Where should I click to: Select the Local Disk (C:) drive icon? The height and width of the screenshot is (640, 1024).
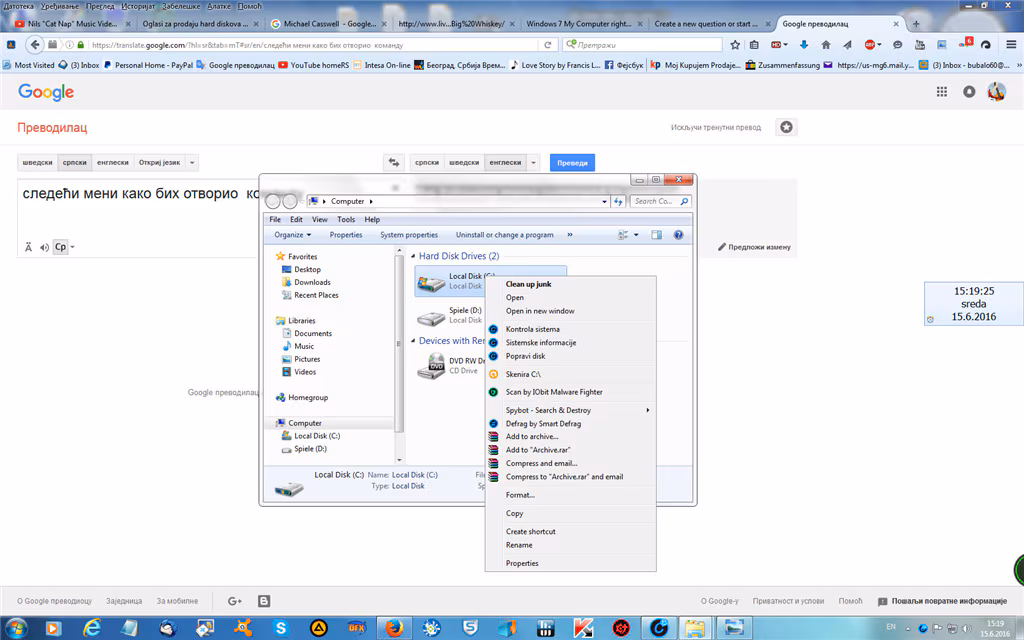click(431, 282)
